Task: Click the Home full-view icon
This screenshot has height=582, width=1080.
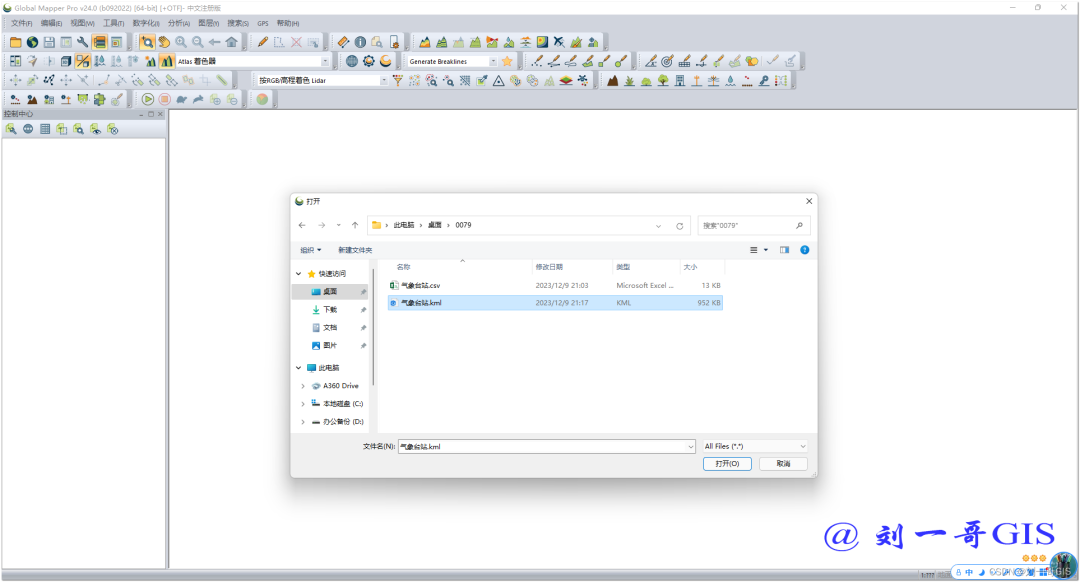Action: (x=231, y=42)
